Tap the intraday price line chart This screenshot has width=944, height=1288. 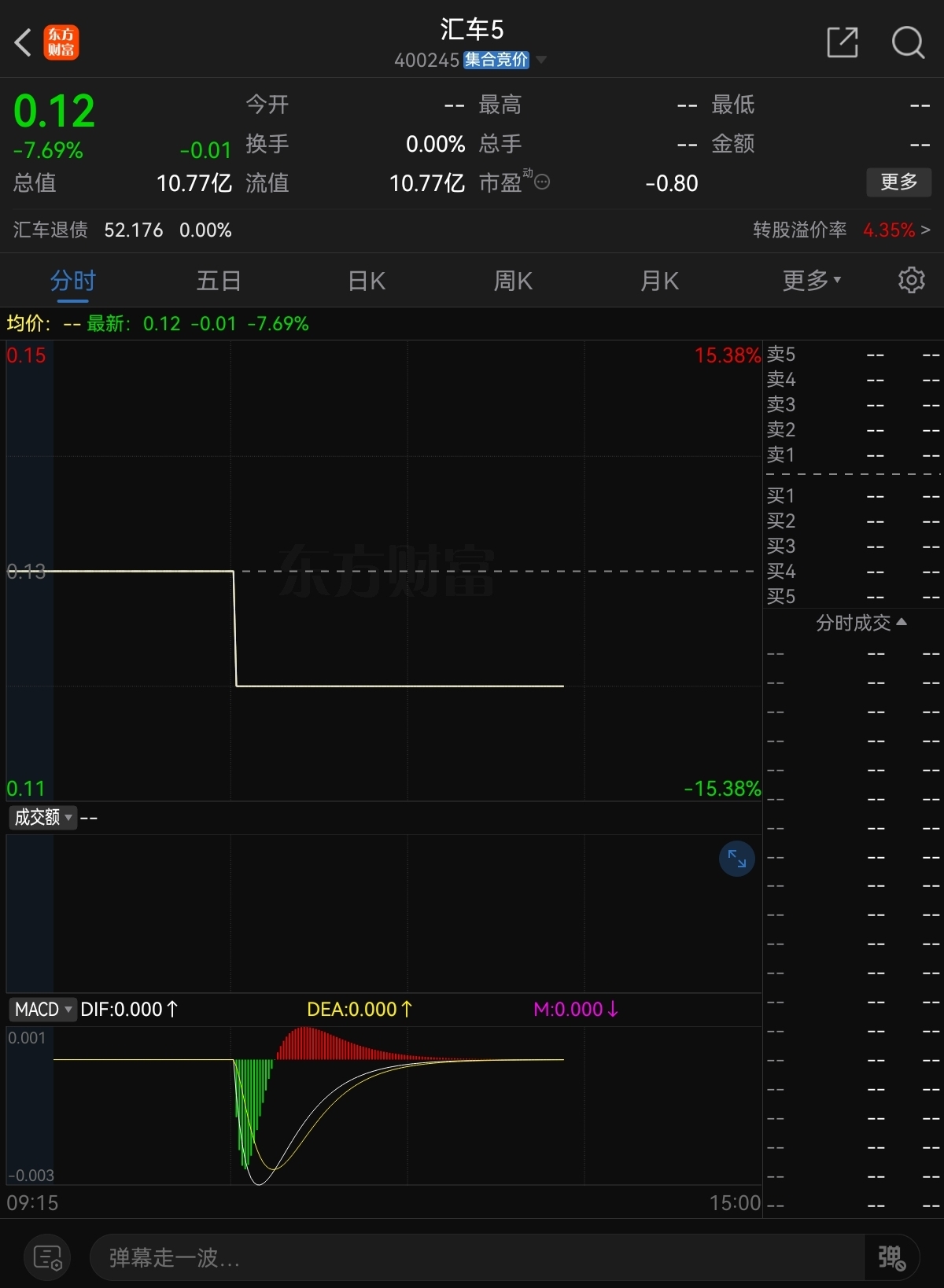[x=384, y=571]
